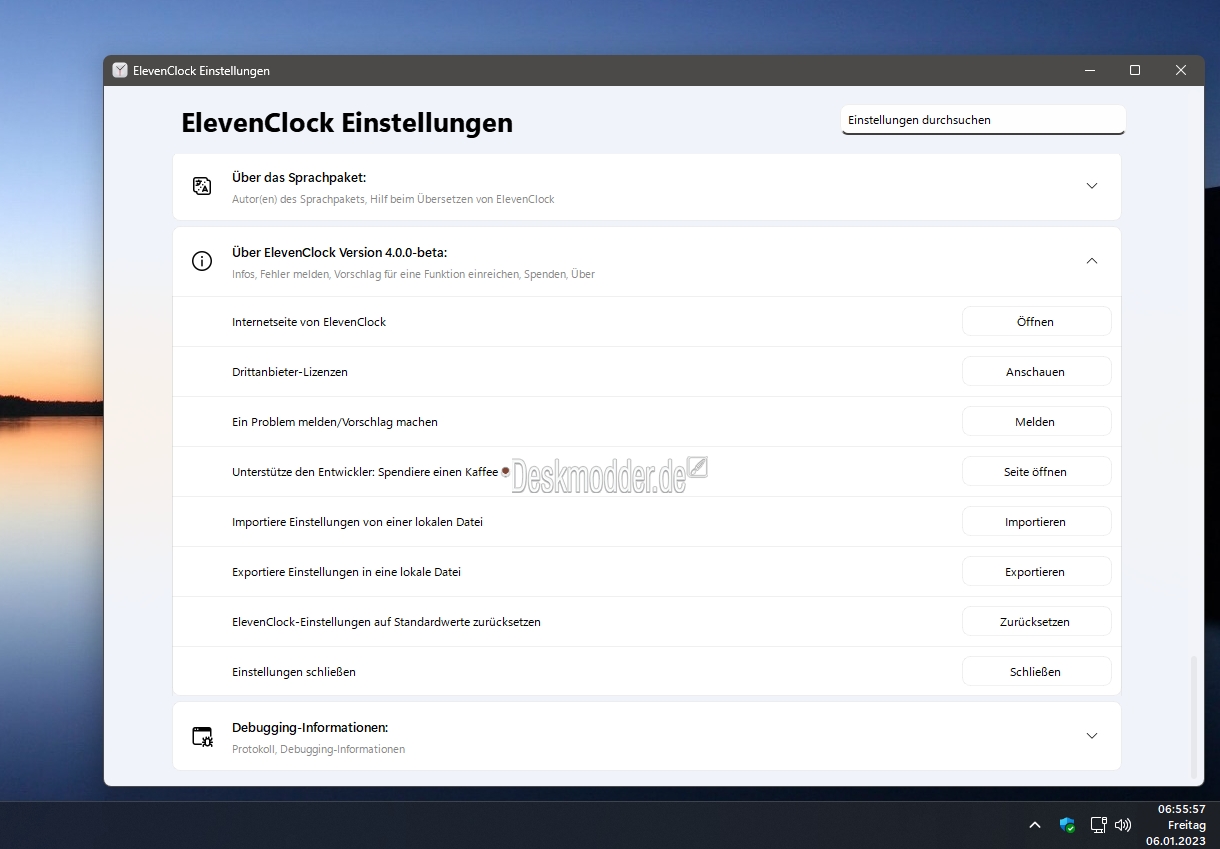Open network settings from the tray icon
This screenshot has width=1220, height=849.
[x=1098, y=825]
